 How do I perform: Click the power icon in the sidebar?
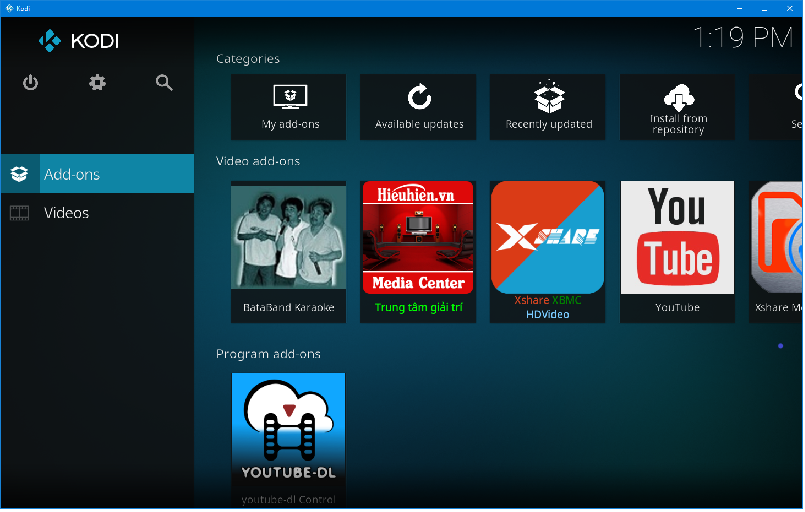pos(30,83)
